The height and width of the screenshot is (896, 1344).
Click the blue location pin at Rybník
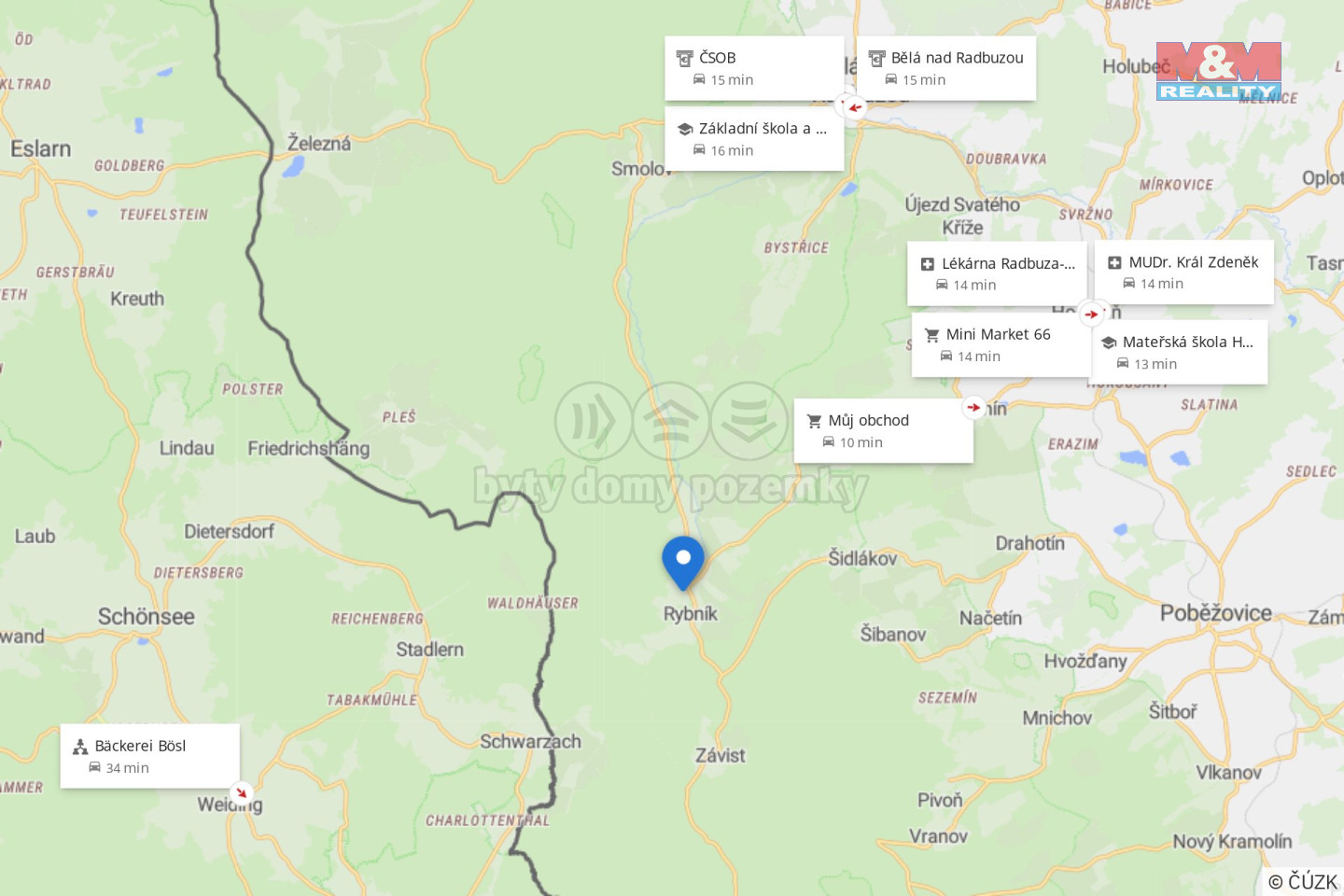pyautogui.click(x=683, y=563)
